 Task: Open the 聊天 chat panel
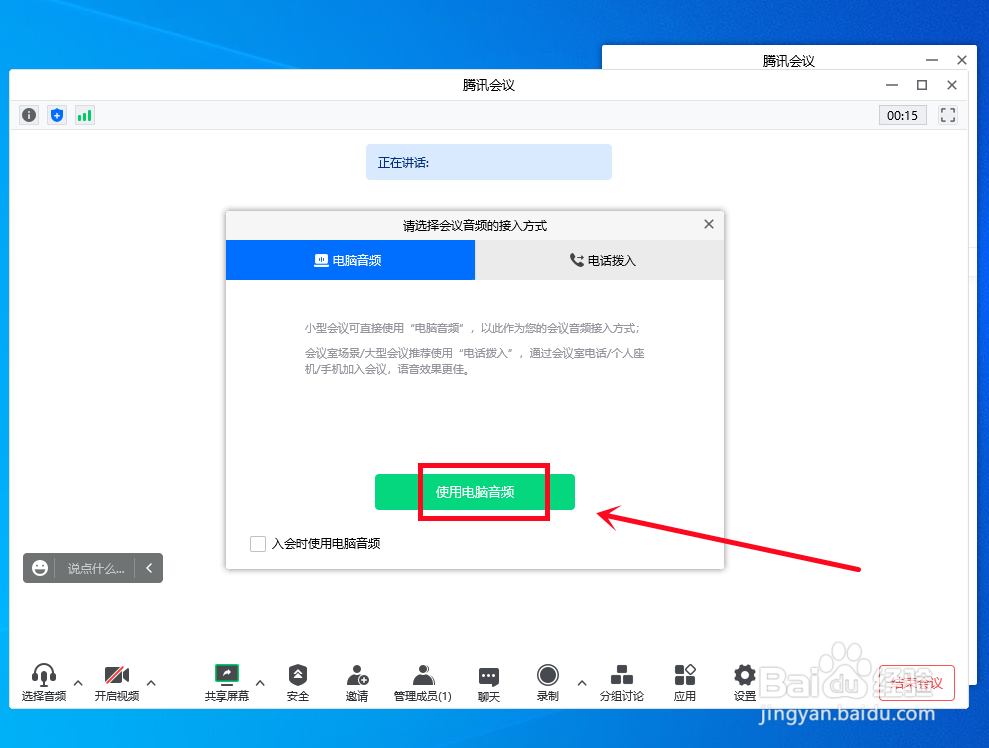pyautogui.click(x=489, y=684)
